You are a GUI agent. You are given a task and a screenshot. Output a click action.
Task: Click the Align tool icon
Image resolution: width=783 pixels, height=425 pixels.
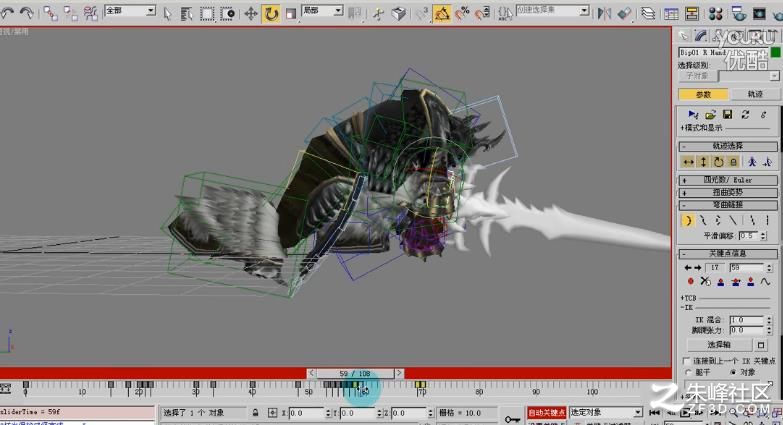click(624, 14)
